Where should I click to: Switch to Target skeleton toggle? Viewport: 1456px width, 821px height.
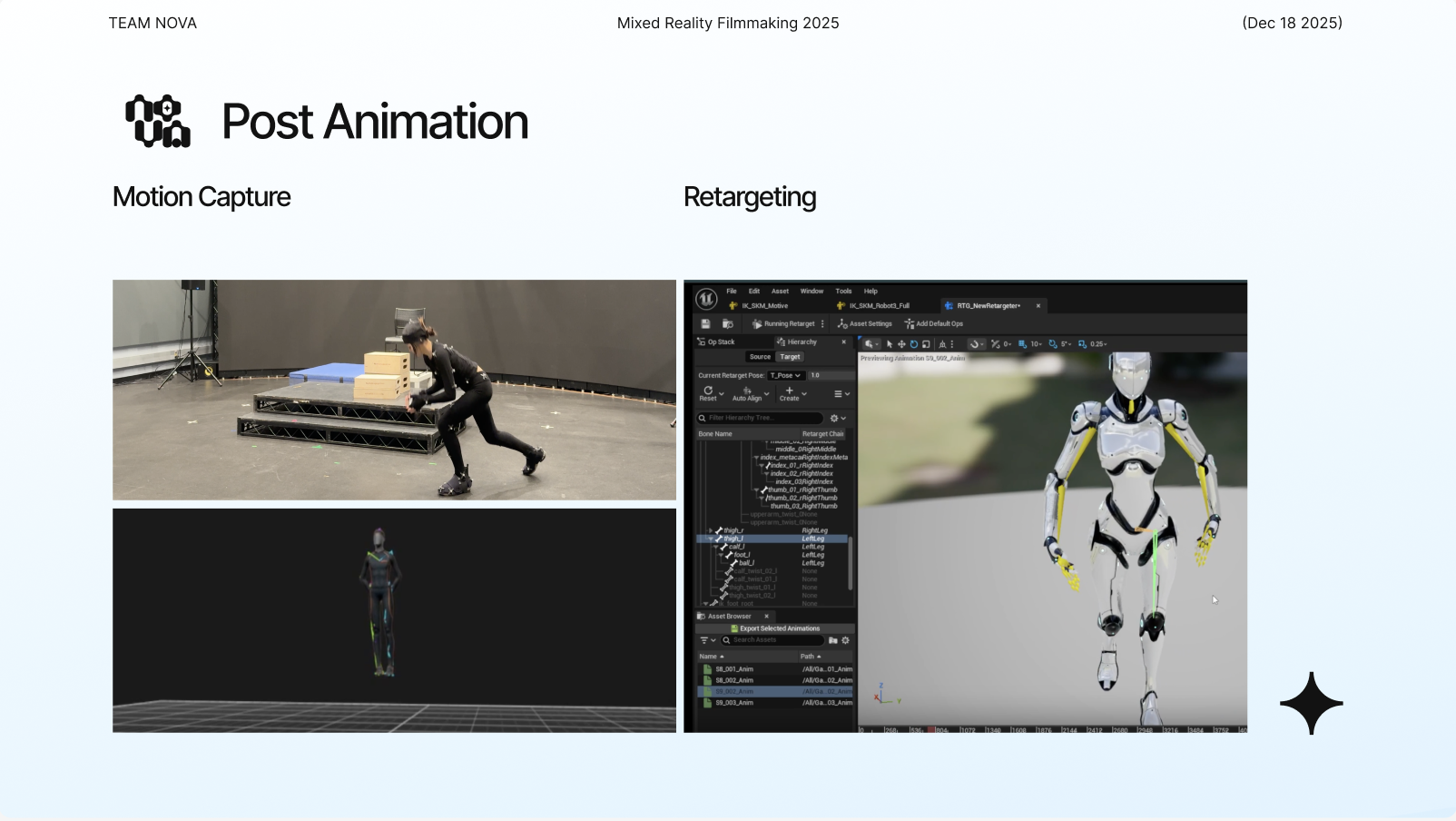791,357
